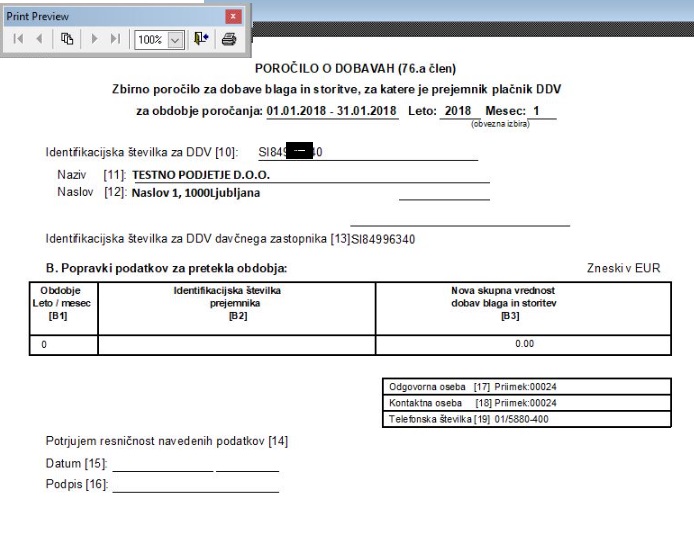Click the Telefonska številka 01/5880-400 row

[527, 419]
